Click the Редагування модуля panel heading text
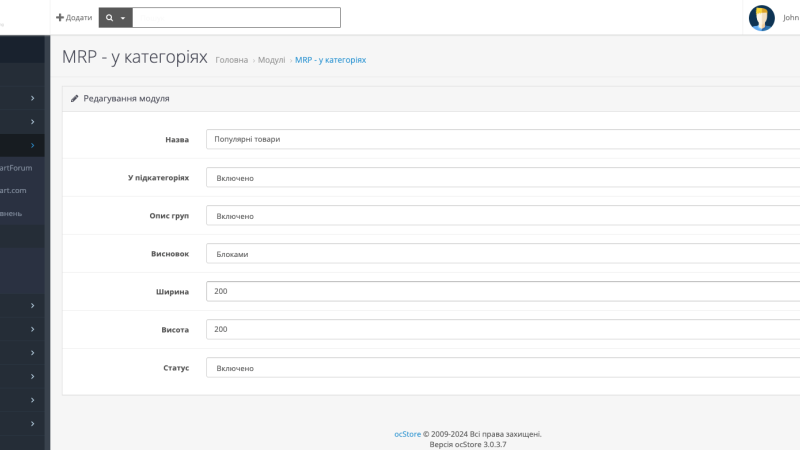Viewport: 800px width, 450px height. pos(127,98)
